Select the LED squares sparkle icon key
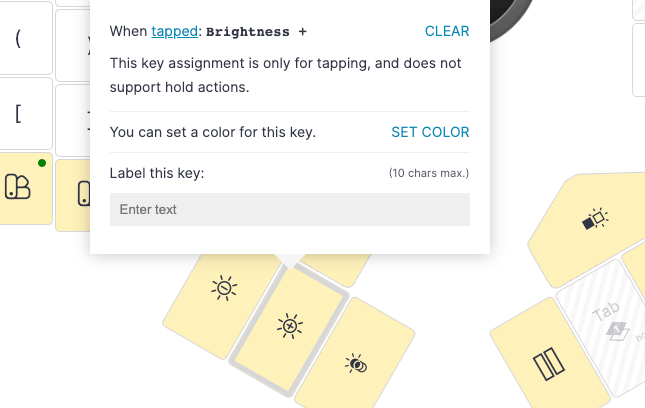Image resolution: width=645 pixels, height=408 pixels. pos(594,224)
